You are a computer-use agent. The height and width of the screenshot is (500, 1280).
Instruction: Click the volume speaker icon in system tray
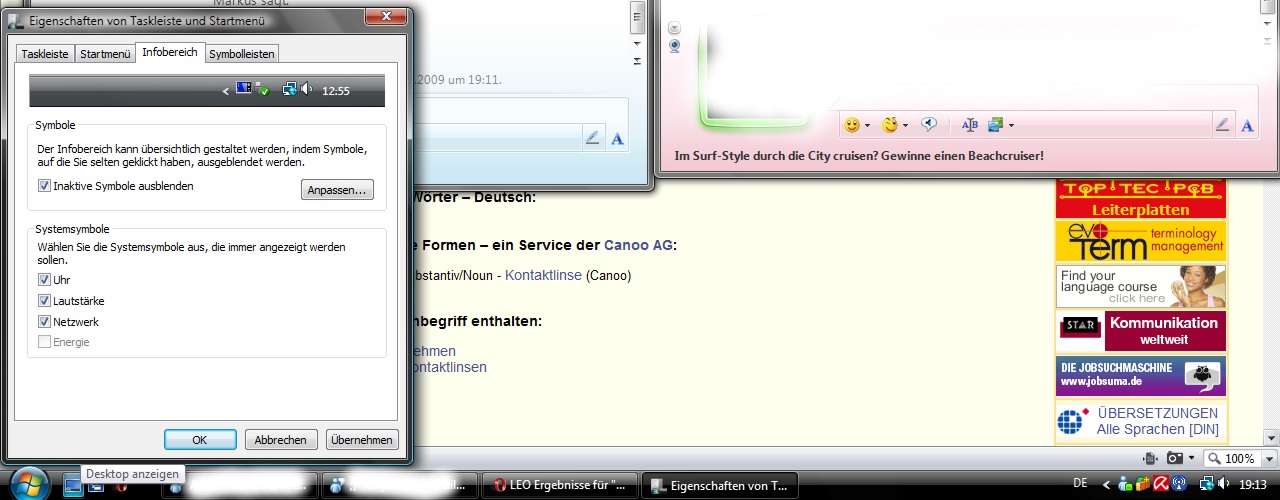pos(1222,484)
